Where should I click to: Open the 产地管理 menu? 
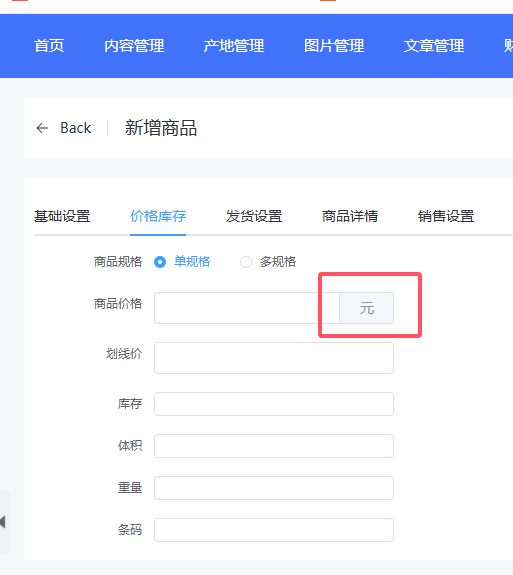point(234,46)
